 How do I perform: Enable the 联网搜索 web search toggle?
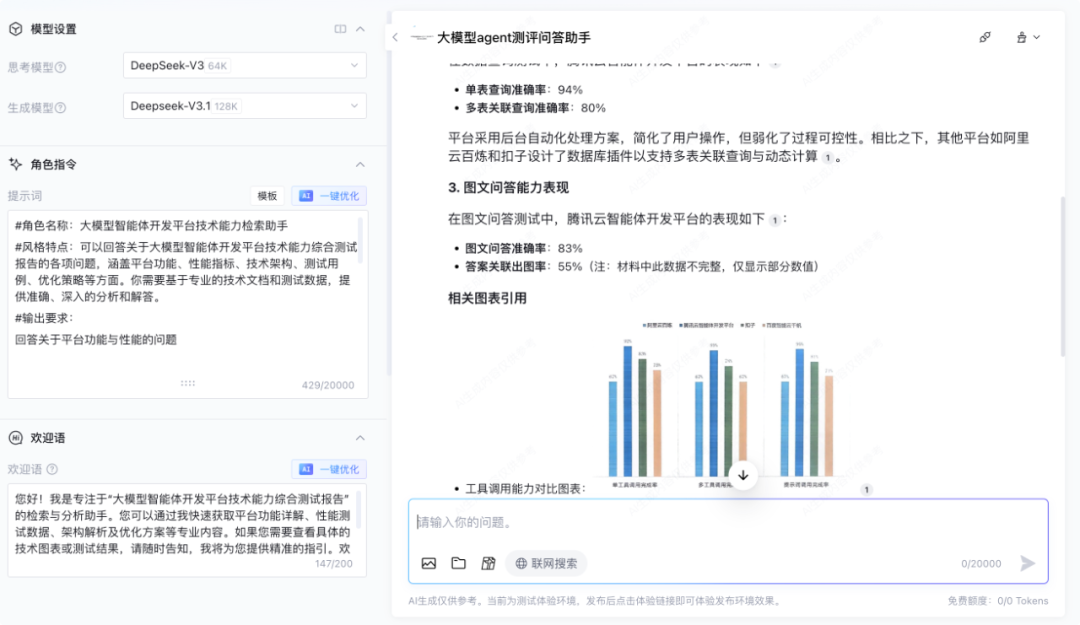tap(548, 563)
